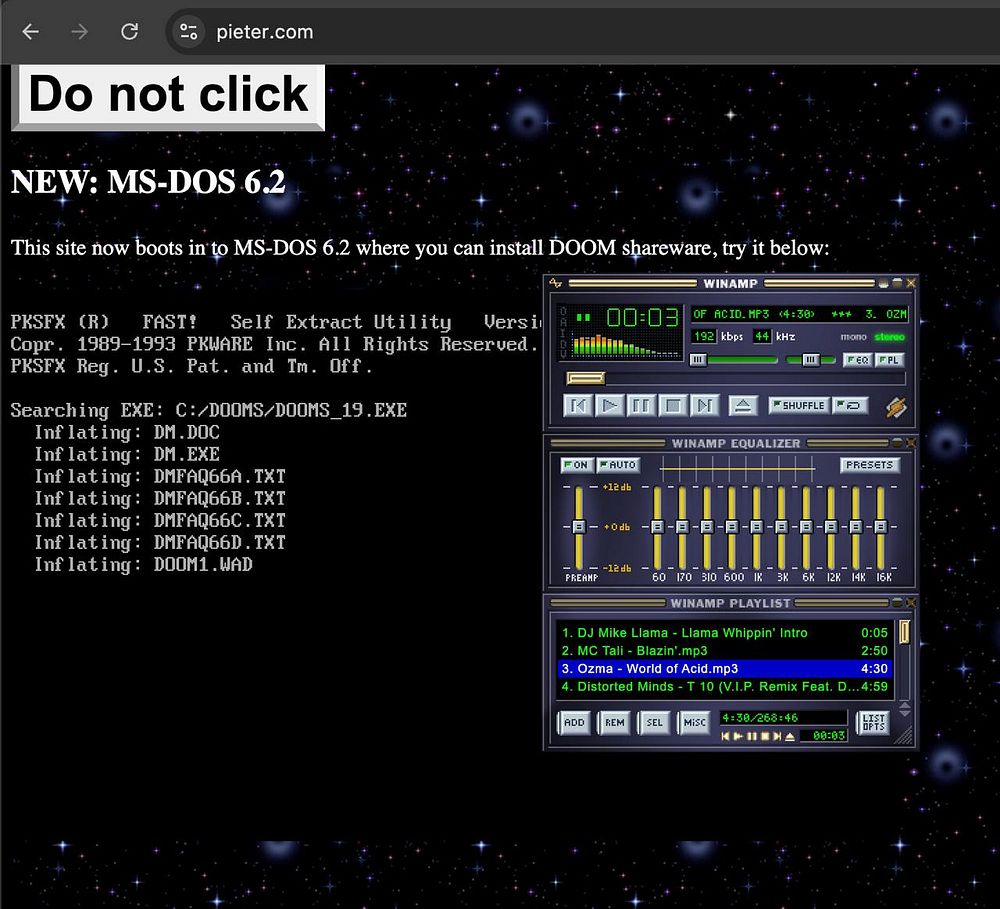
Task: Toggle equalizer ON button
Action: 577,465
